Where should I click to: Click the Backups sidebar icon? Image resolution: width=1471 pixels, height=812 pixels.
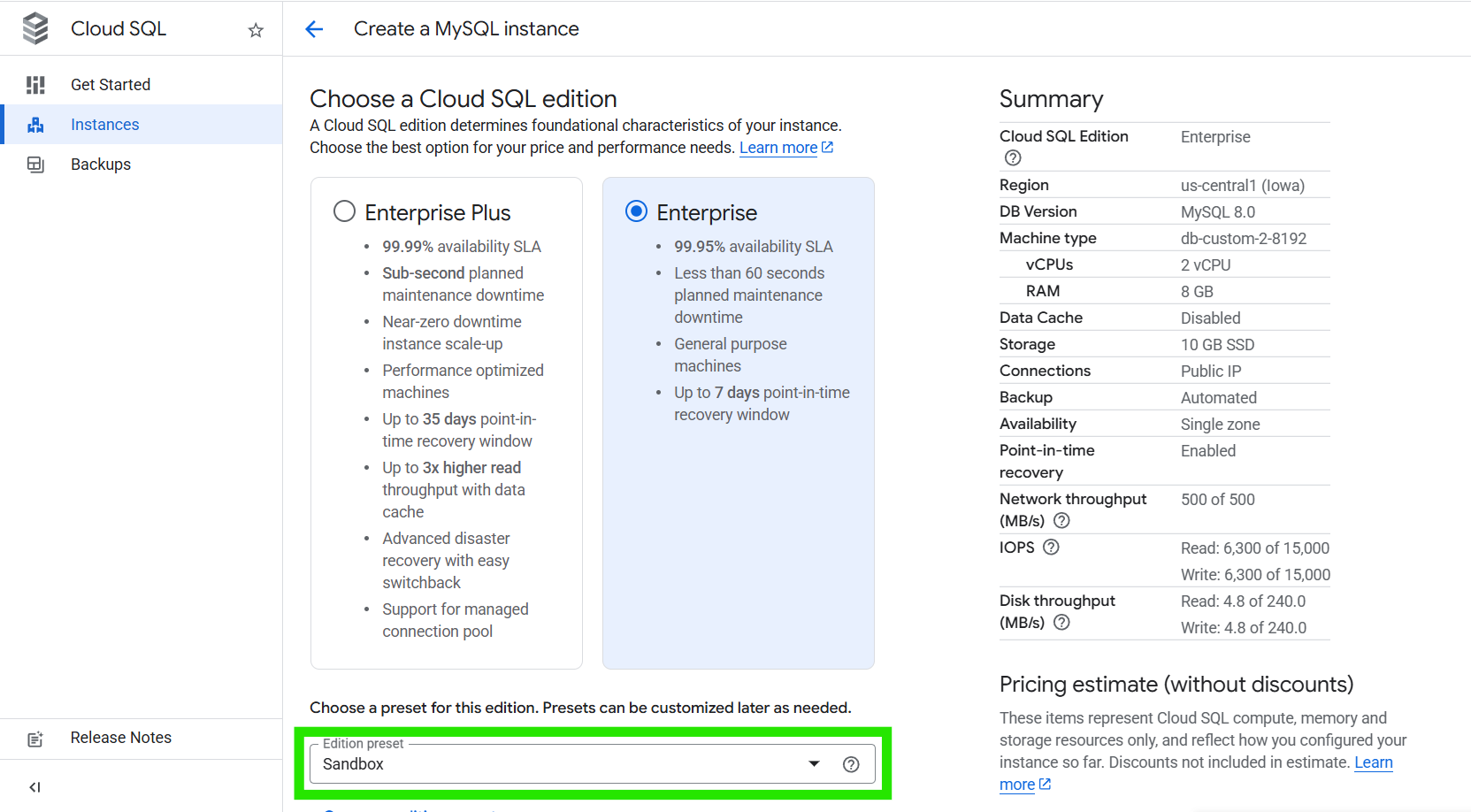(x=35, y=165)
